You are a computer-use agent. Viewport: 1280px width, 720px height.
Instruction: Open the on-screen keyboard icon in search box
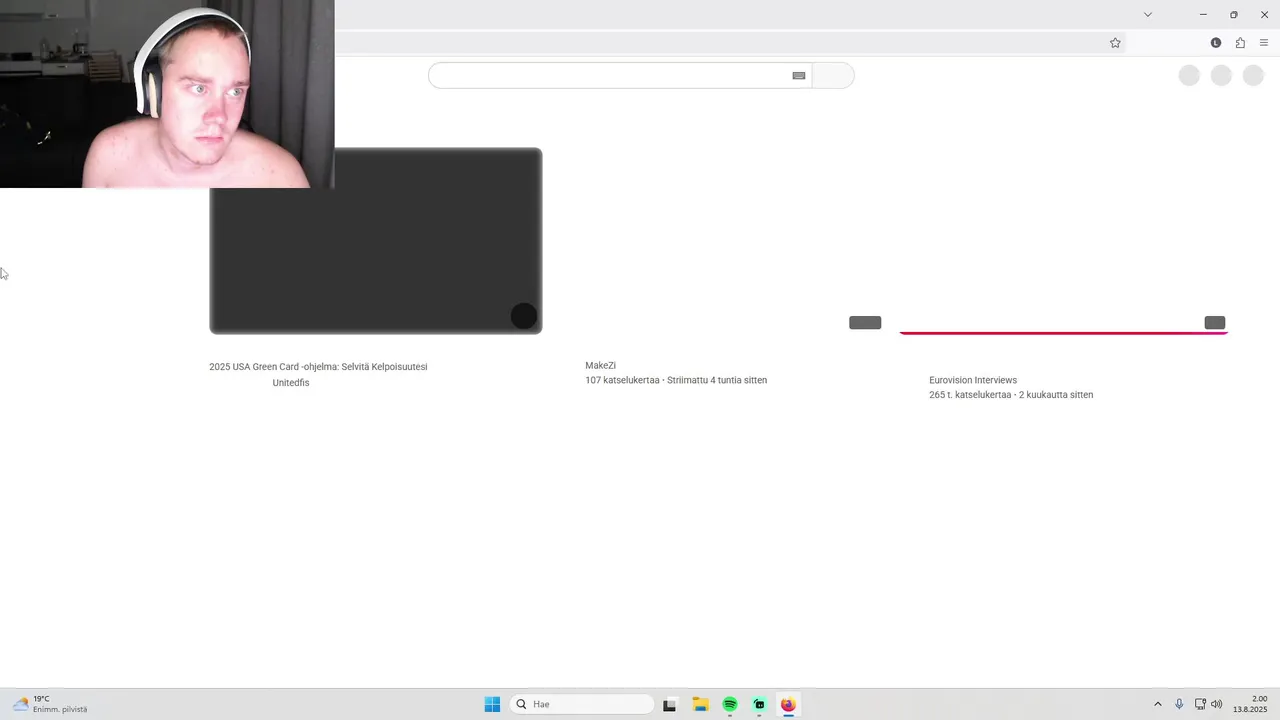[x=799, y=76]
